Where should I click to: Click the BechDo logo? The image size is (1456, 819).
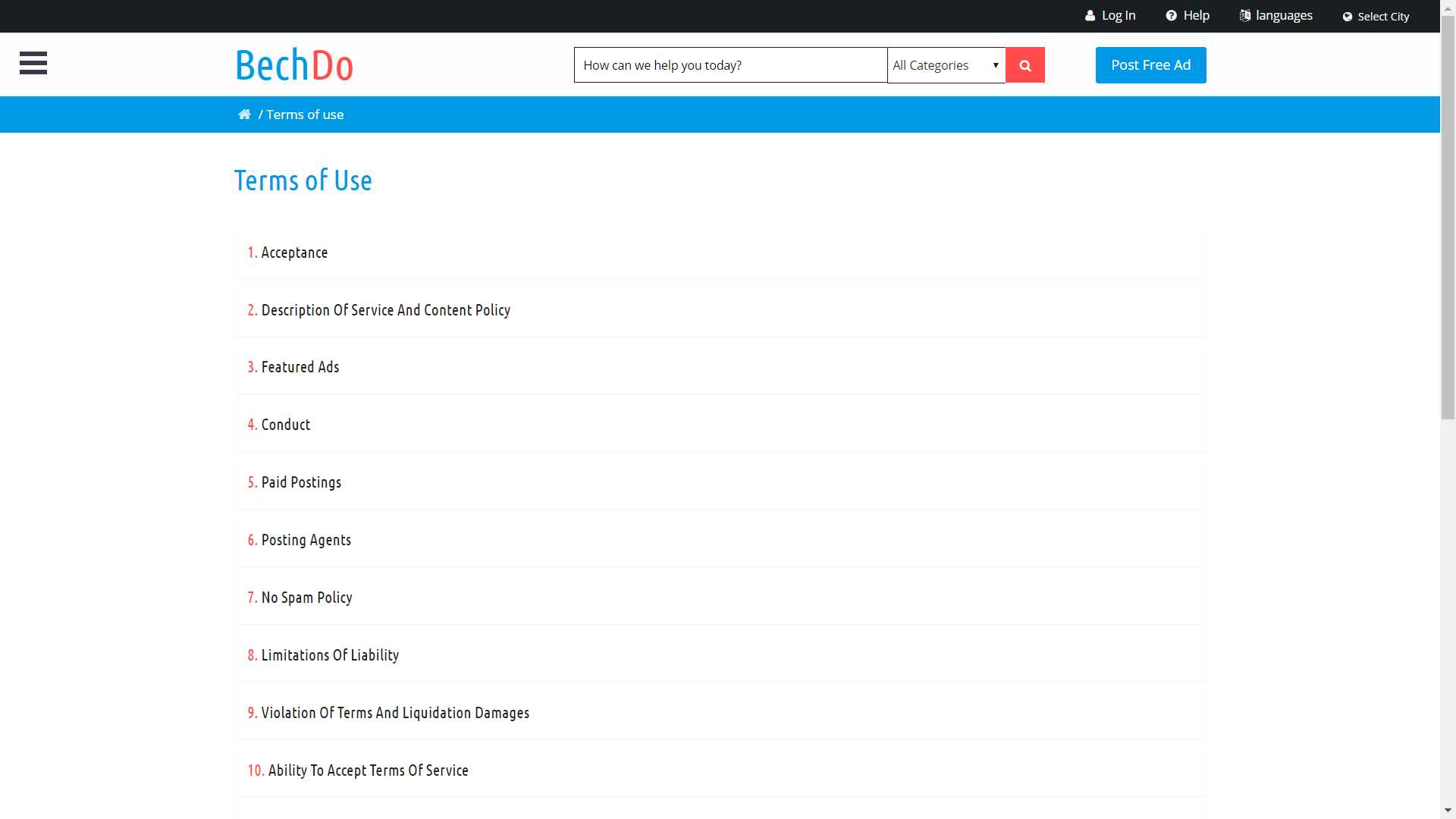pyautogui.click(x=294, y=65)
